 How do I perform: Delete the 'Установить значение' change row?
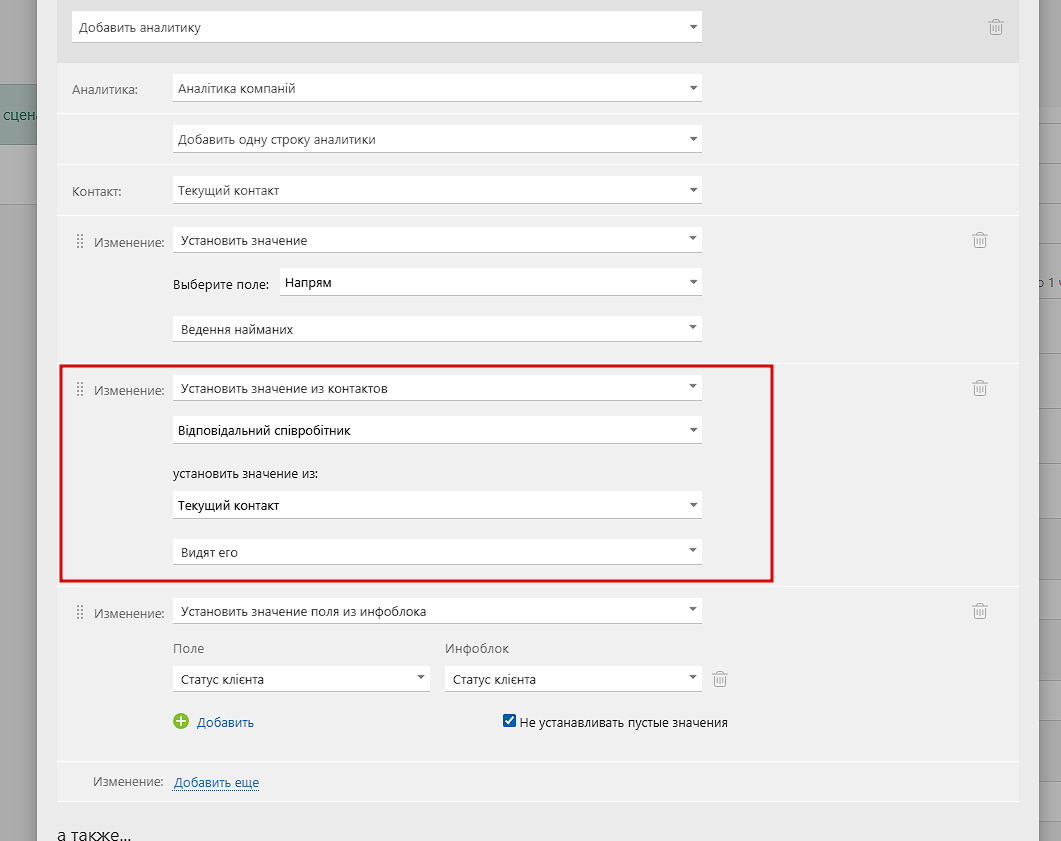pyautogui.click(x=980, y=240)
